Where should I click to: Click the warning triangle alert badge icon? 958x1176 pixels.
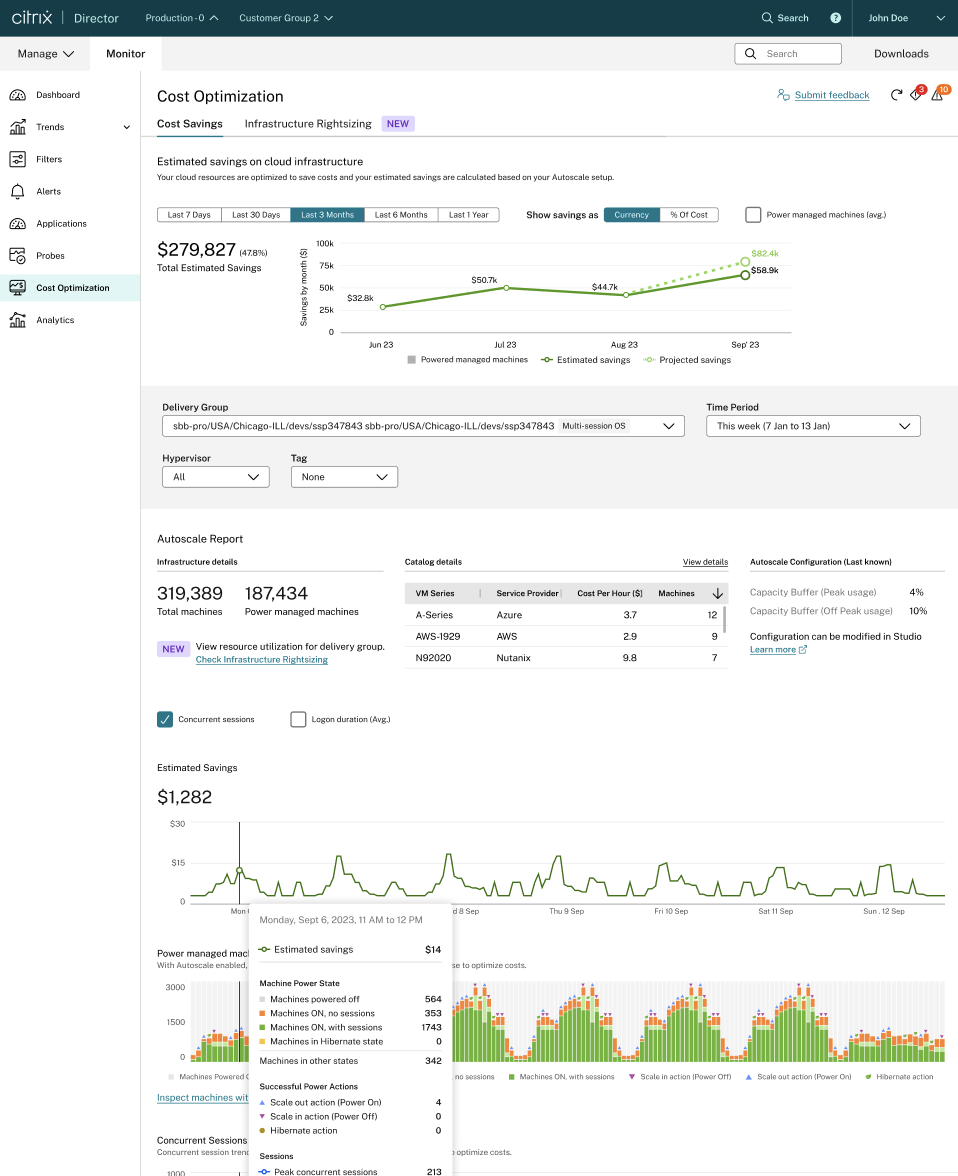point(937,95)
